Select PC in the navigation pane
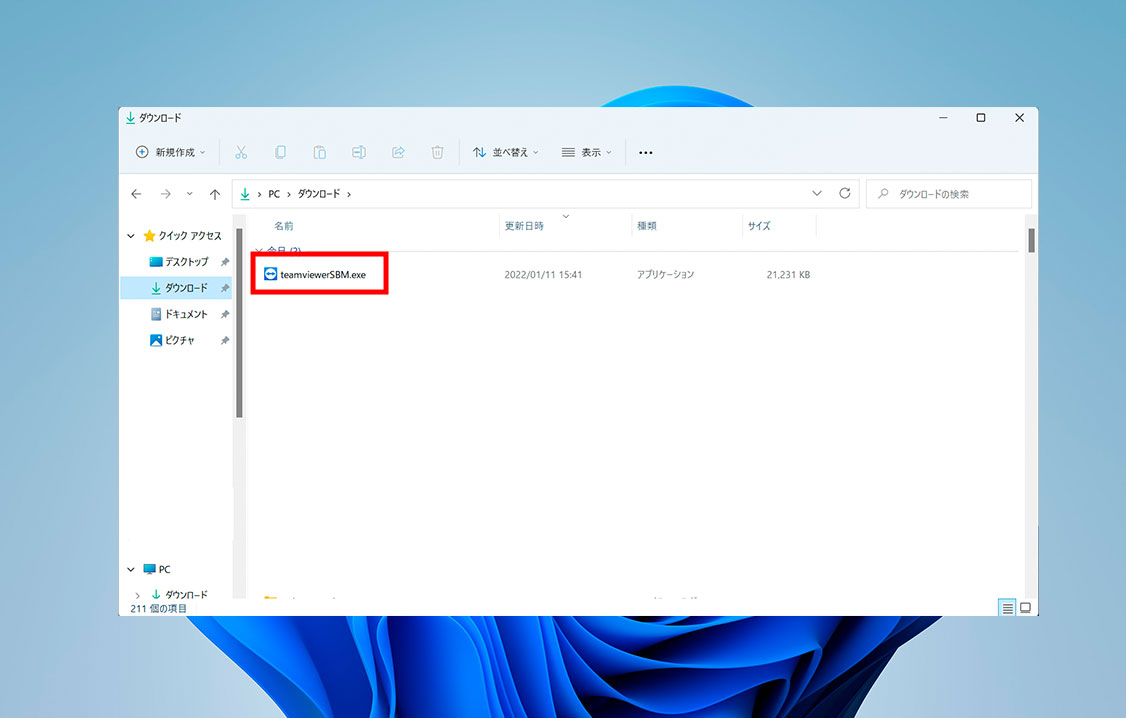1126x718 pixels. [157, 569]
